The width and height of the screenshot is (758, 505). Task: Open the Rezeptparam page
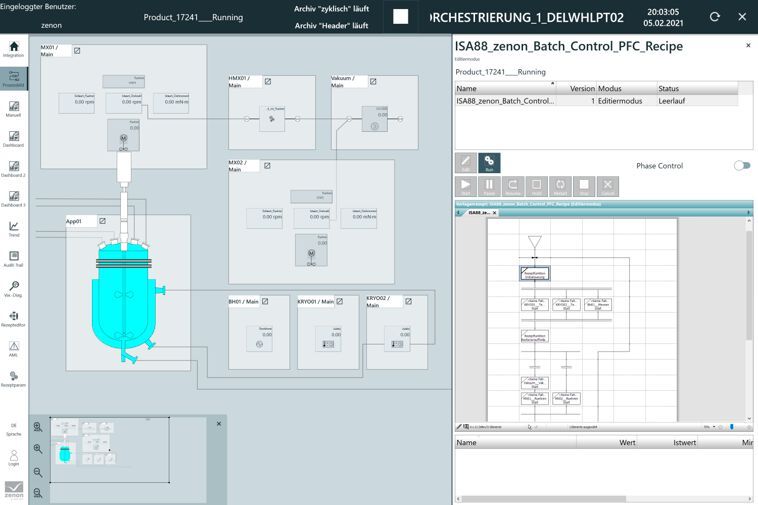click(14, 378)
